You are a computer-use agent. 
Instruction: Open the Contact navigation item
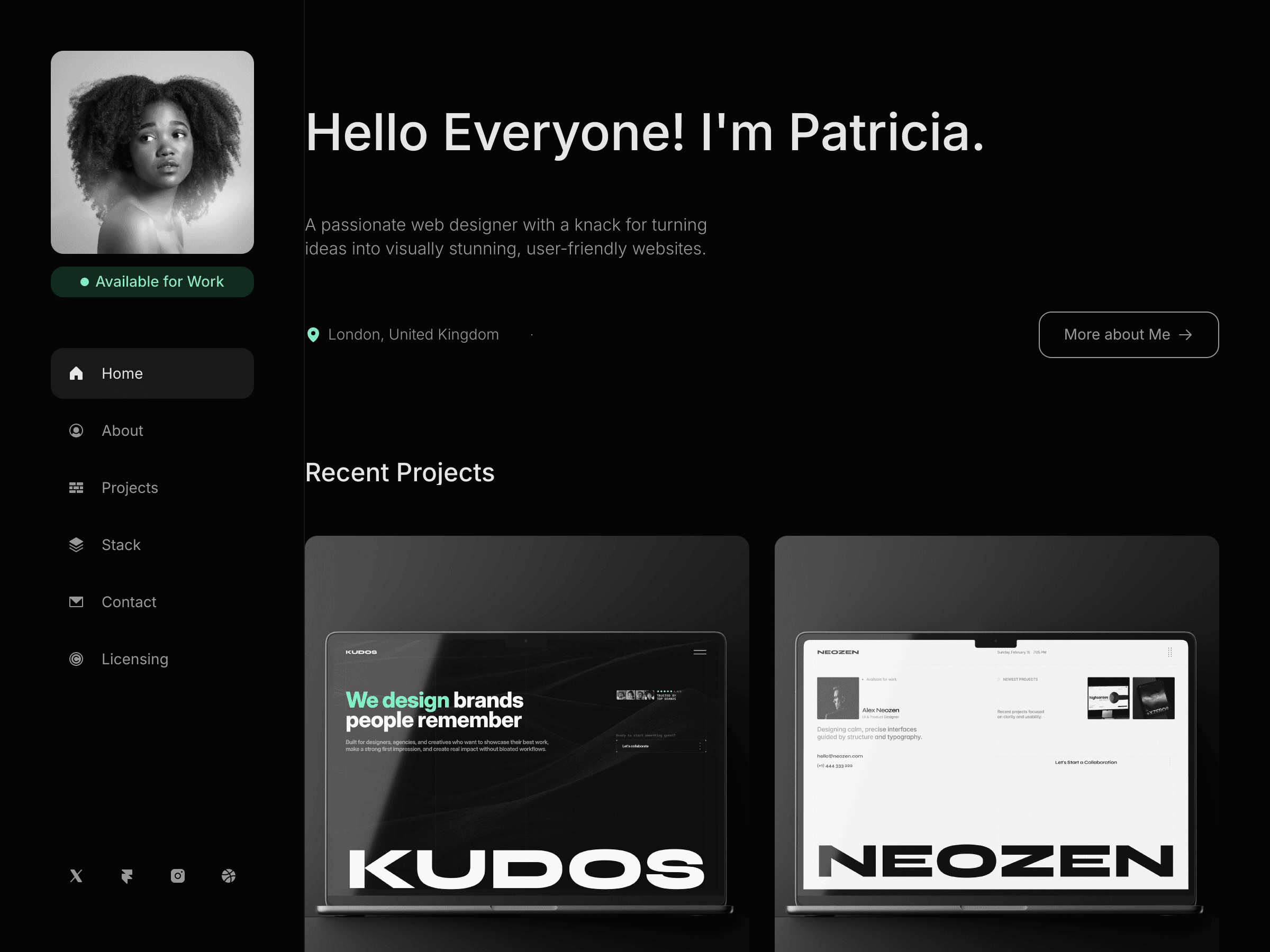pos(129,602)
